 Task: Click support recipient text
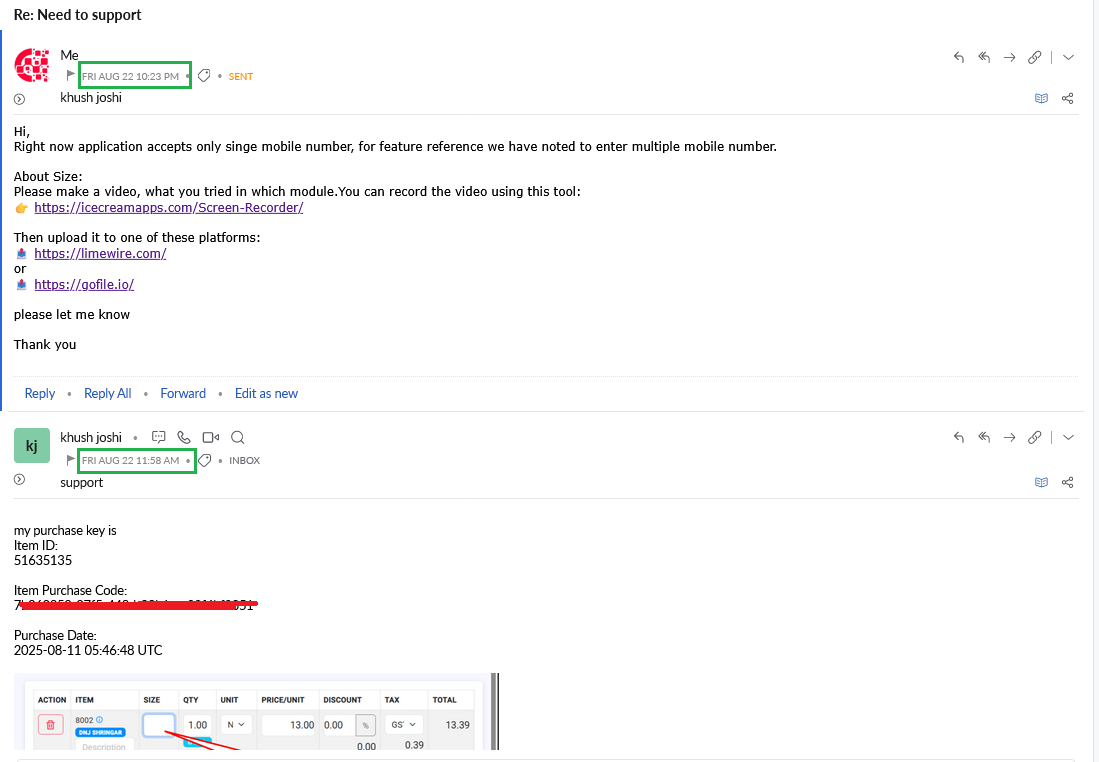pyautogui.click(x=81, y=482)
